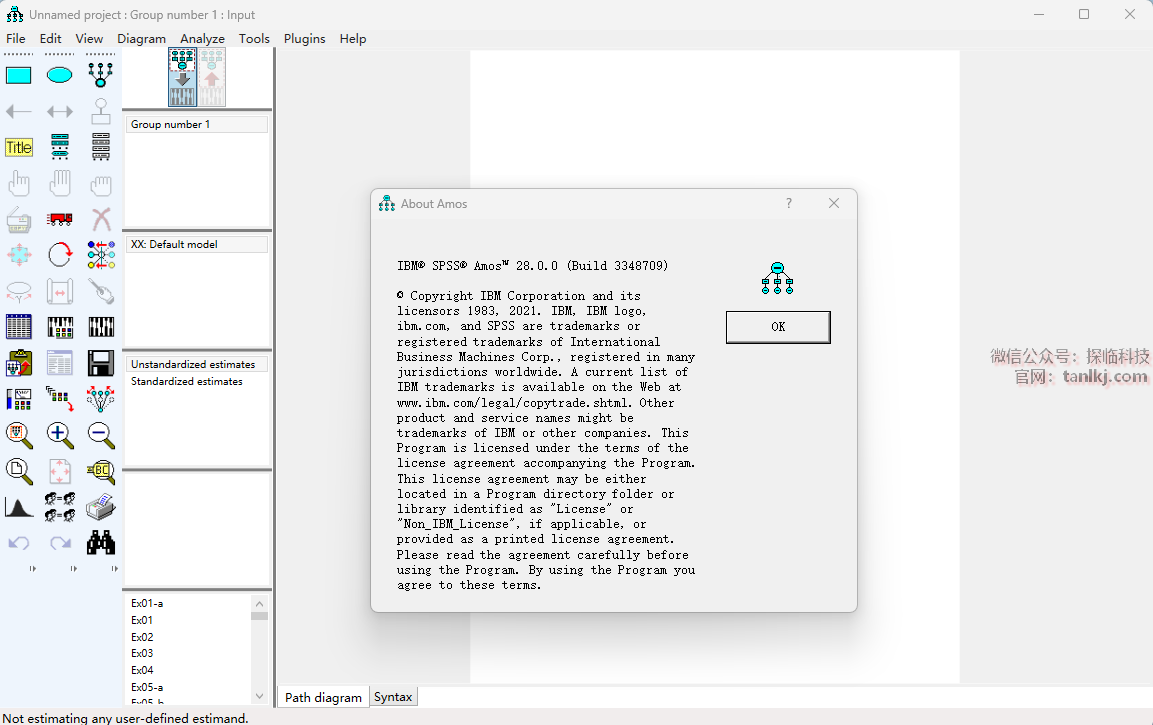The image size is (1153, 725).
Task: Click the rotate indicators circular arrow icon
Action: tap(60, 255)
